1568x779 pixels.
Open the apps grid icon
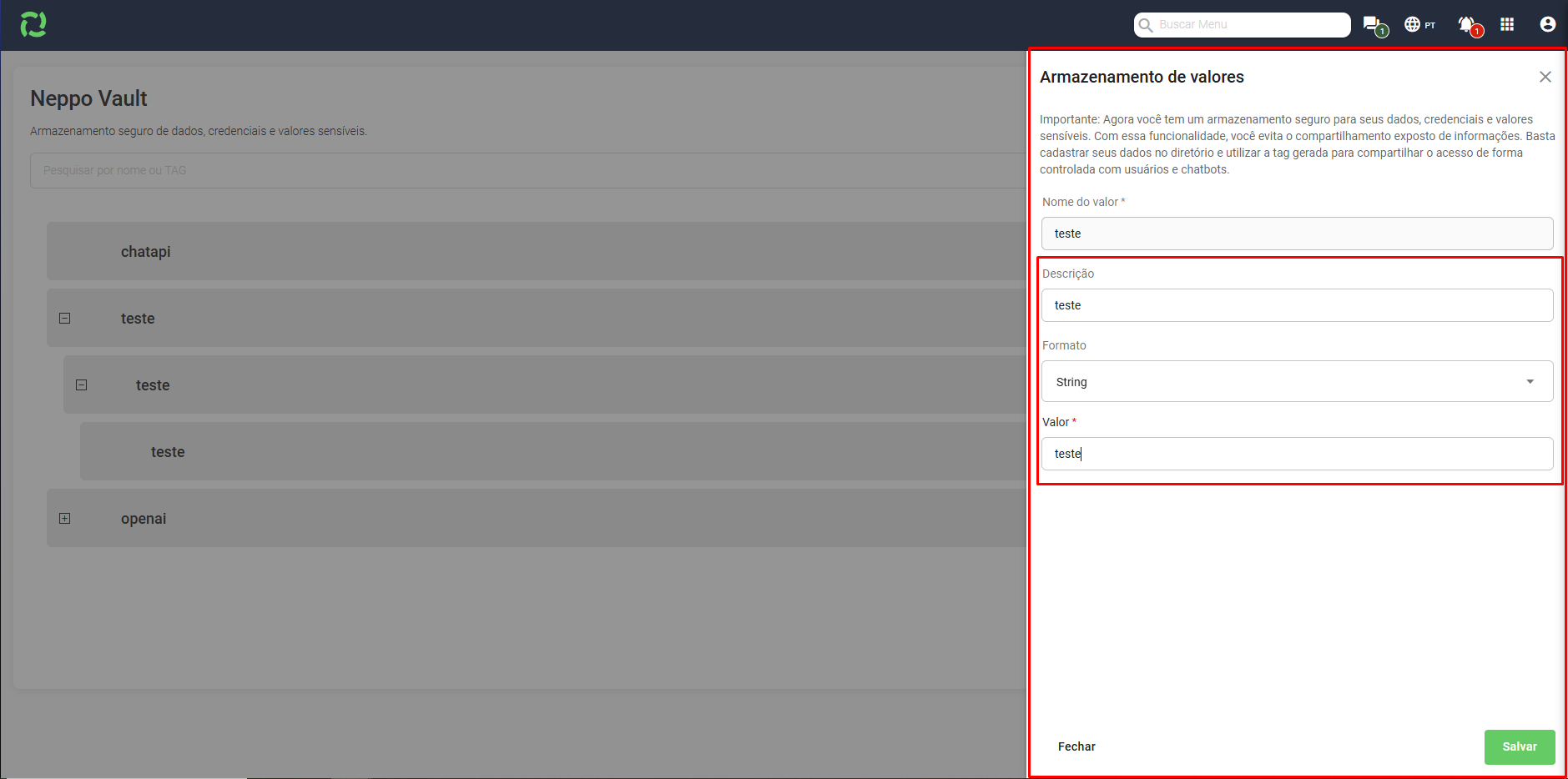1507,24
